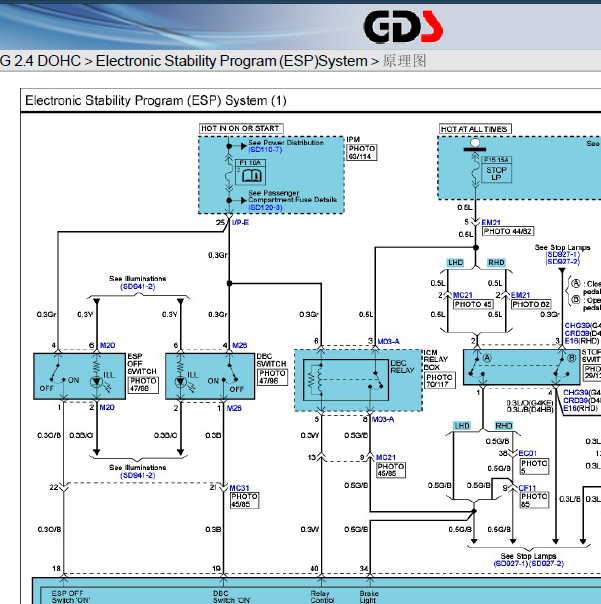
Task: Click the M26 connector link above DBC switch
Action: pyautogui.click(x=240, y=345)
